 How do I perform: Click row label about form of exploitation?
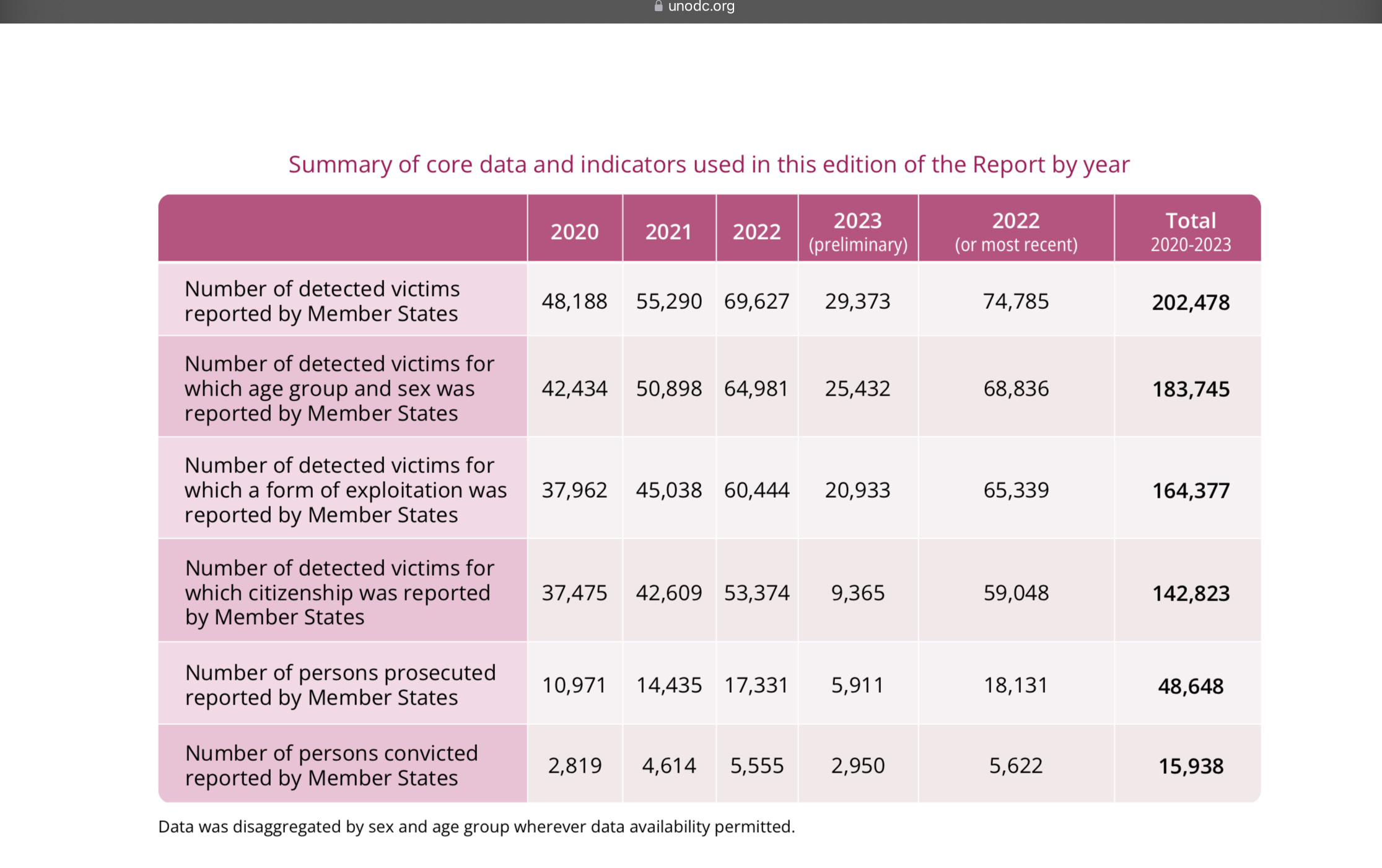tap(346, 490)
